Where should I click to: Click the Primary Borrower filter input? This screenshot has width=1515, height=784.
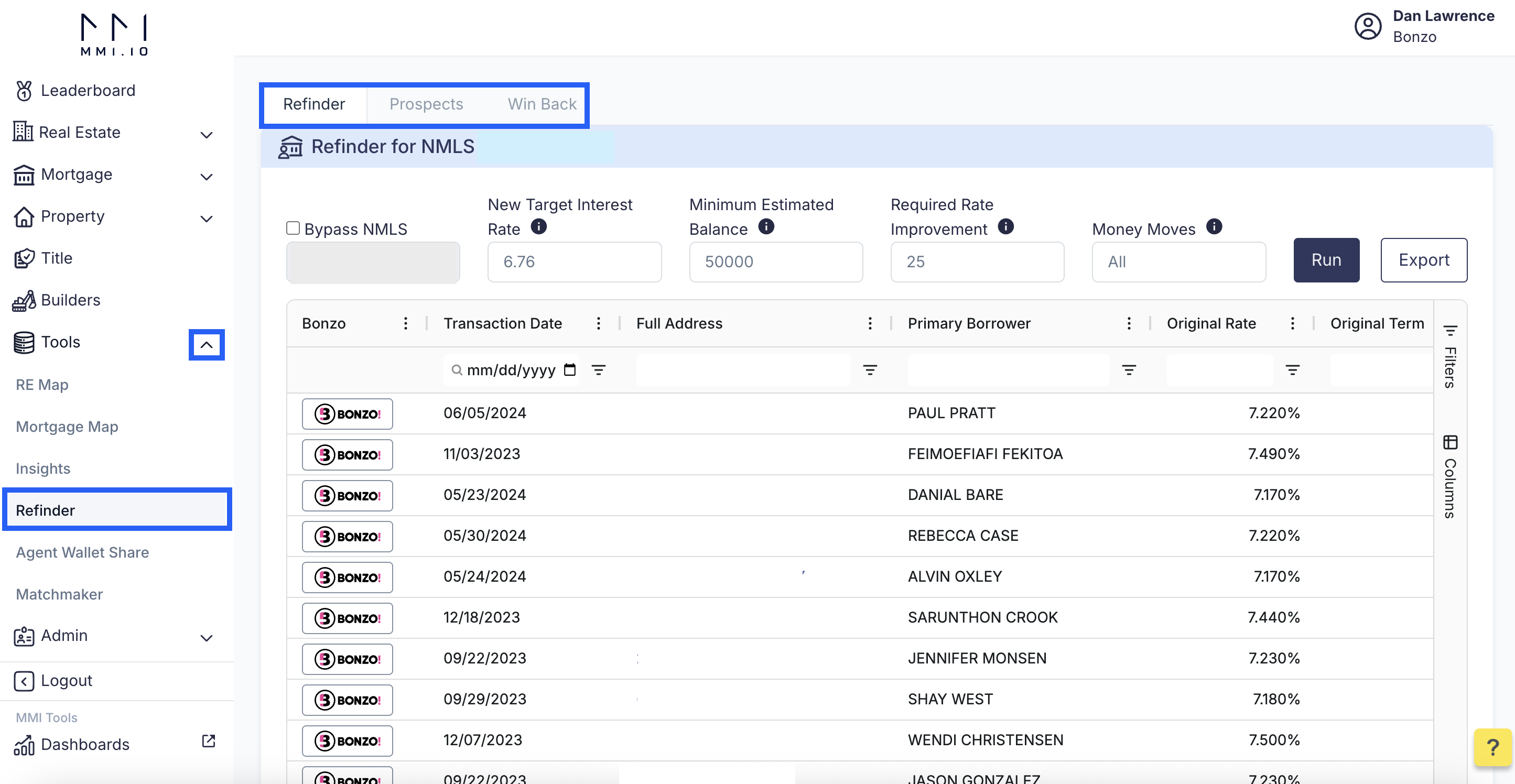coord(1008,370)
